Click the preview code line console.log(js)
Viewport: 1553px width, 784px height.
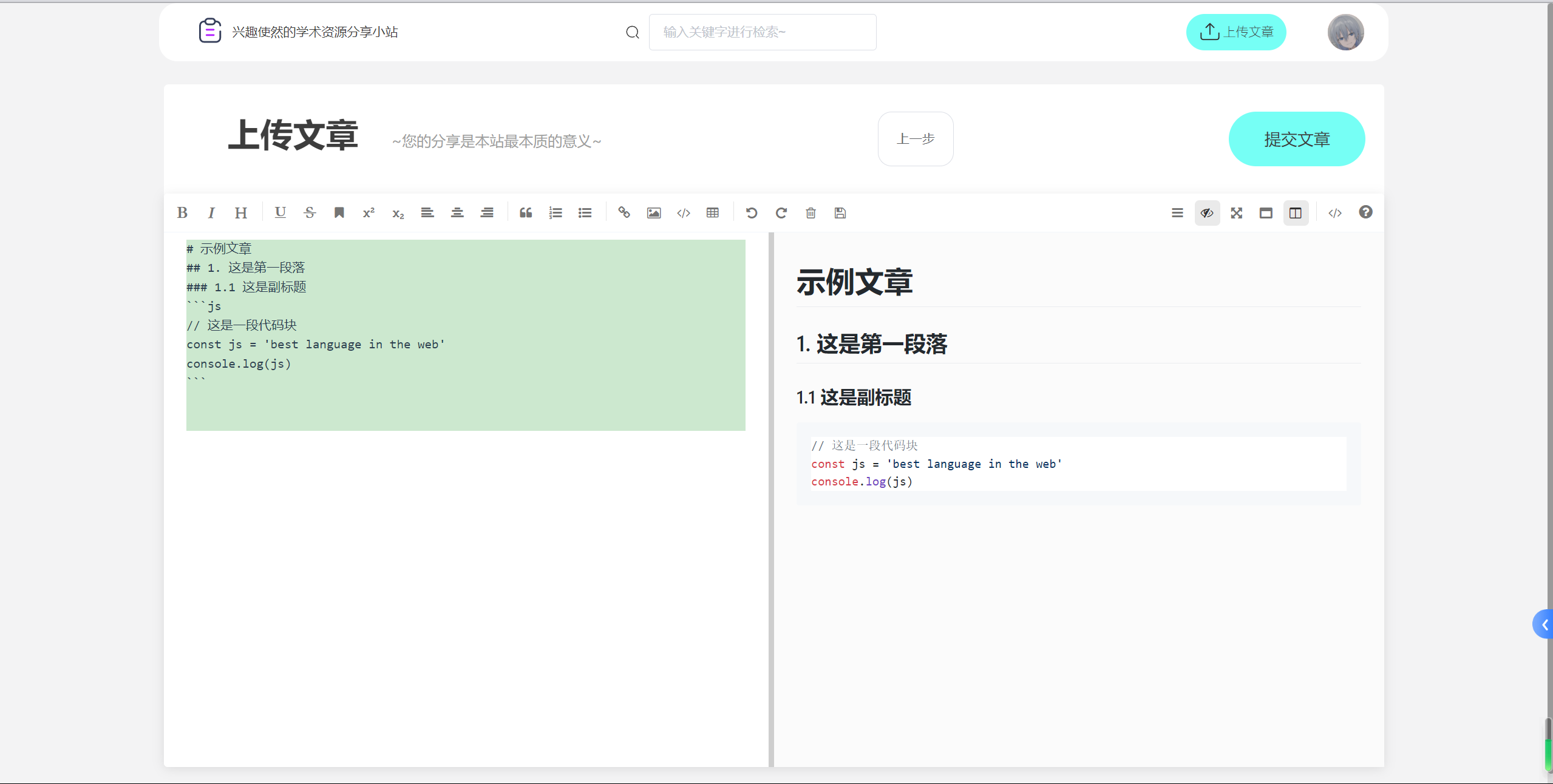click(862, 481)
